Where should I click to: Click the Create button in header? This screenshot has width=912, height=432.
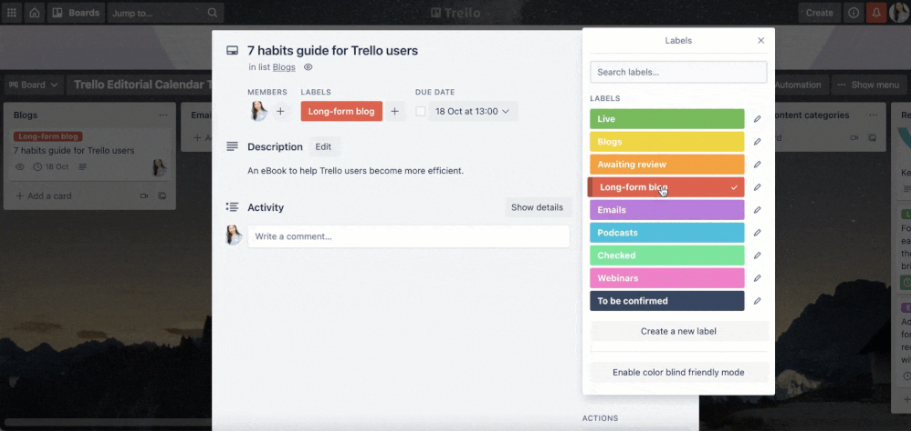pos(819,13)
